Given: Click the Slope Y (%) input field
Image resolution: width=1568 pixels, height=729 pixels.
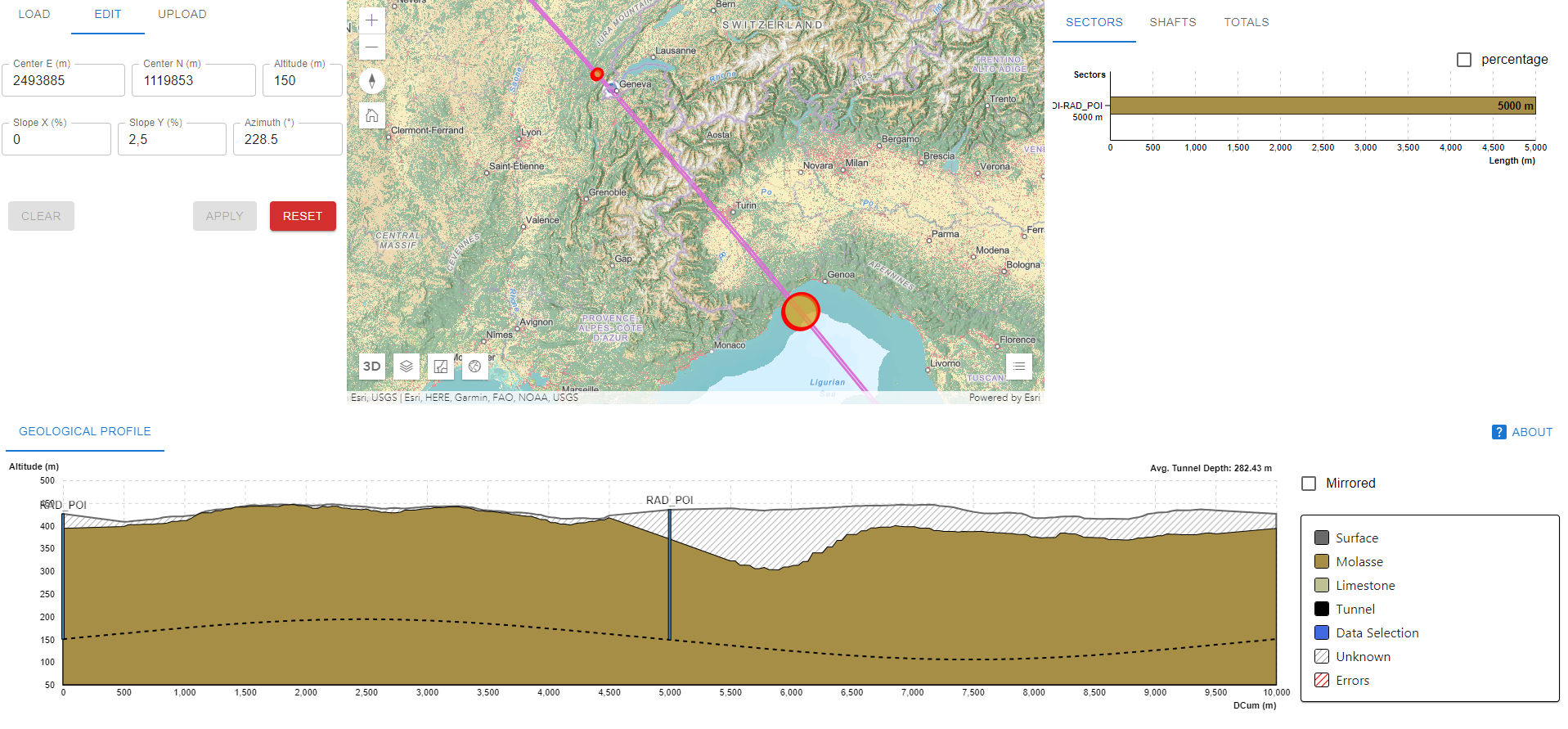Looking at the screenshot, I should coord(172,139).
